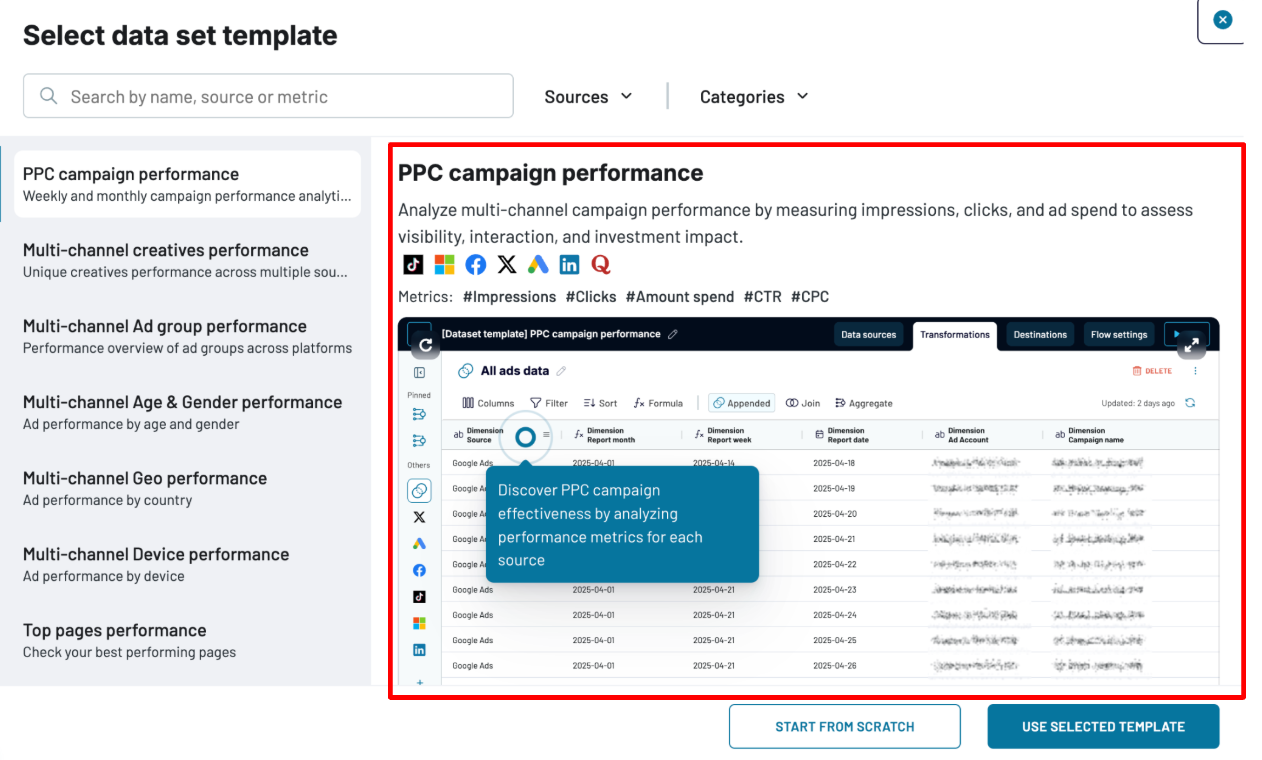Expand the preview to fullscreen

coord(1191,344)
